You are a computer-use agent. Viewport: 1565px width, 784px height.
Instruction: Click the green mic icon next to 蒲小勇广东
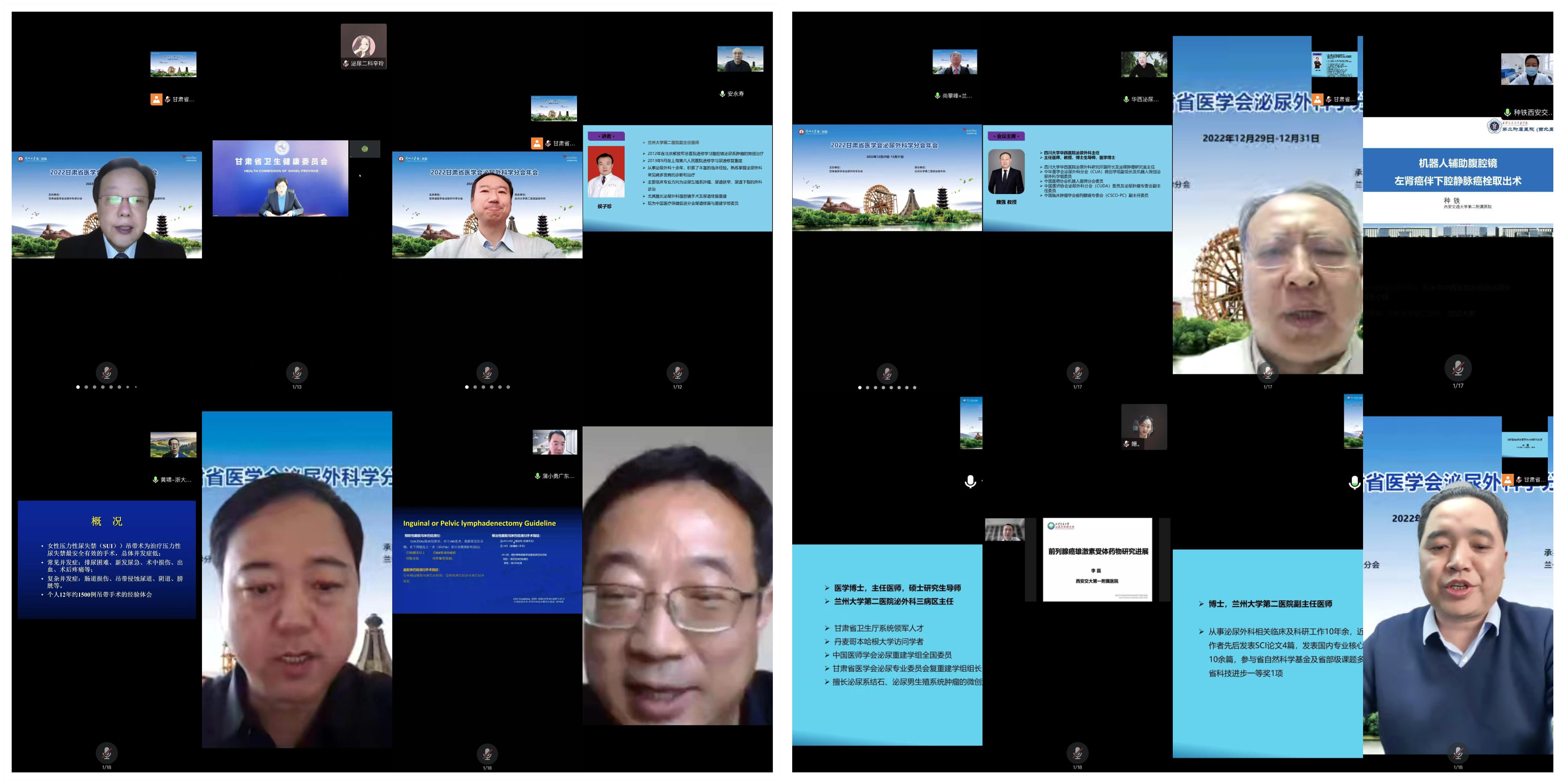(x=537, y=476)
